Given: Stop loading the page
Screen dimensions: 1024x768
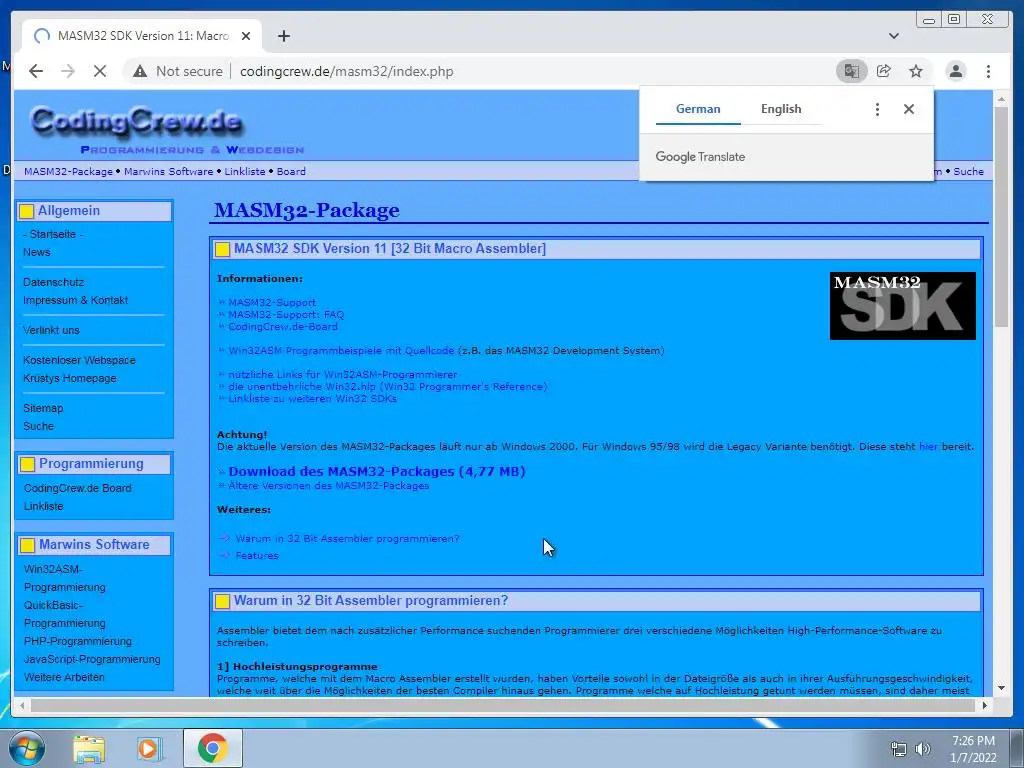Looking at the screenshot, I should point(100,71).
